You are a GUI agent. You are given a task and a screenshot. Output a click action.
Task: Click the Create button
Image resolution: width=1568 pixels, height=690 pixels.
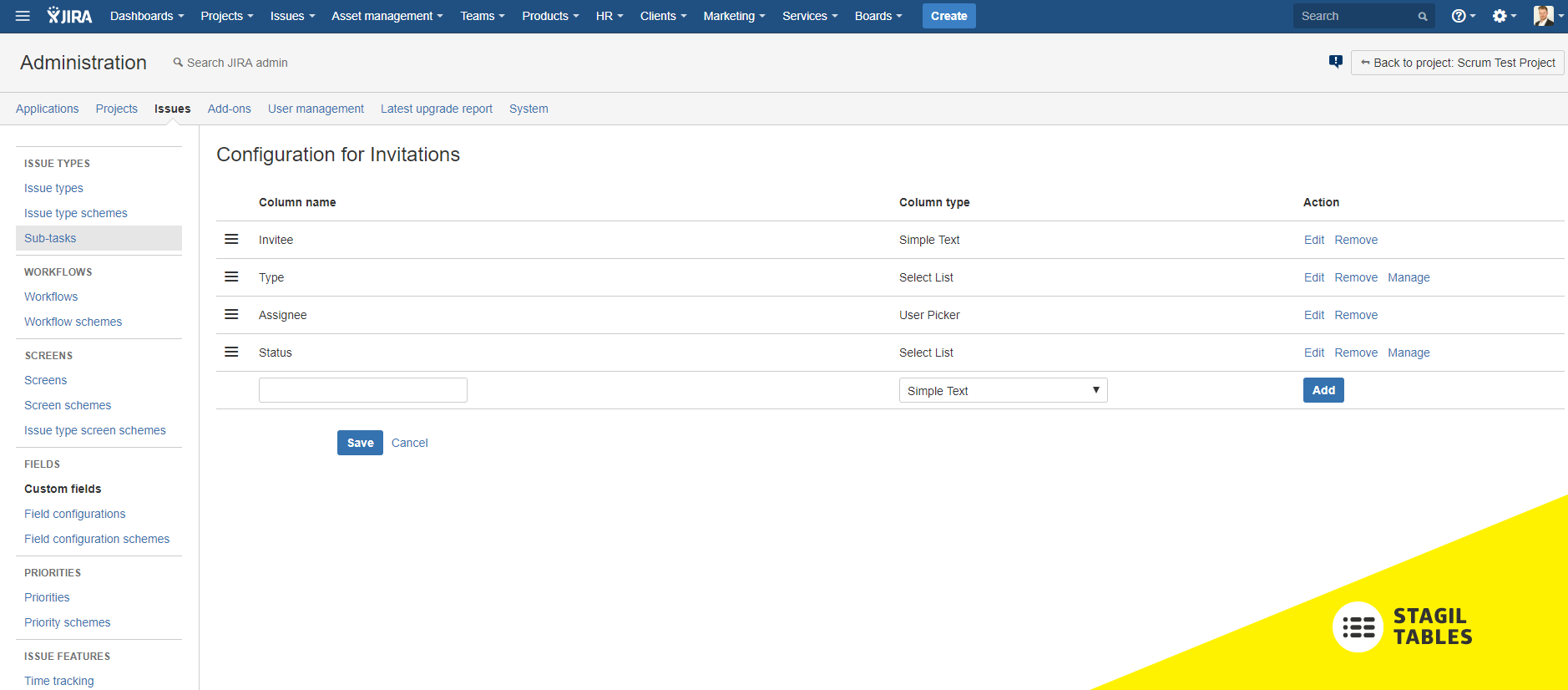(x=948, y=16)
